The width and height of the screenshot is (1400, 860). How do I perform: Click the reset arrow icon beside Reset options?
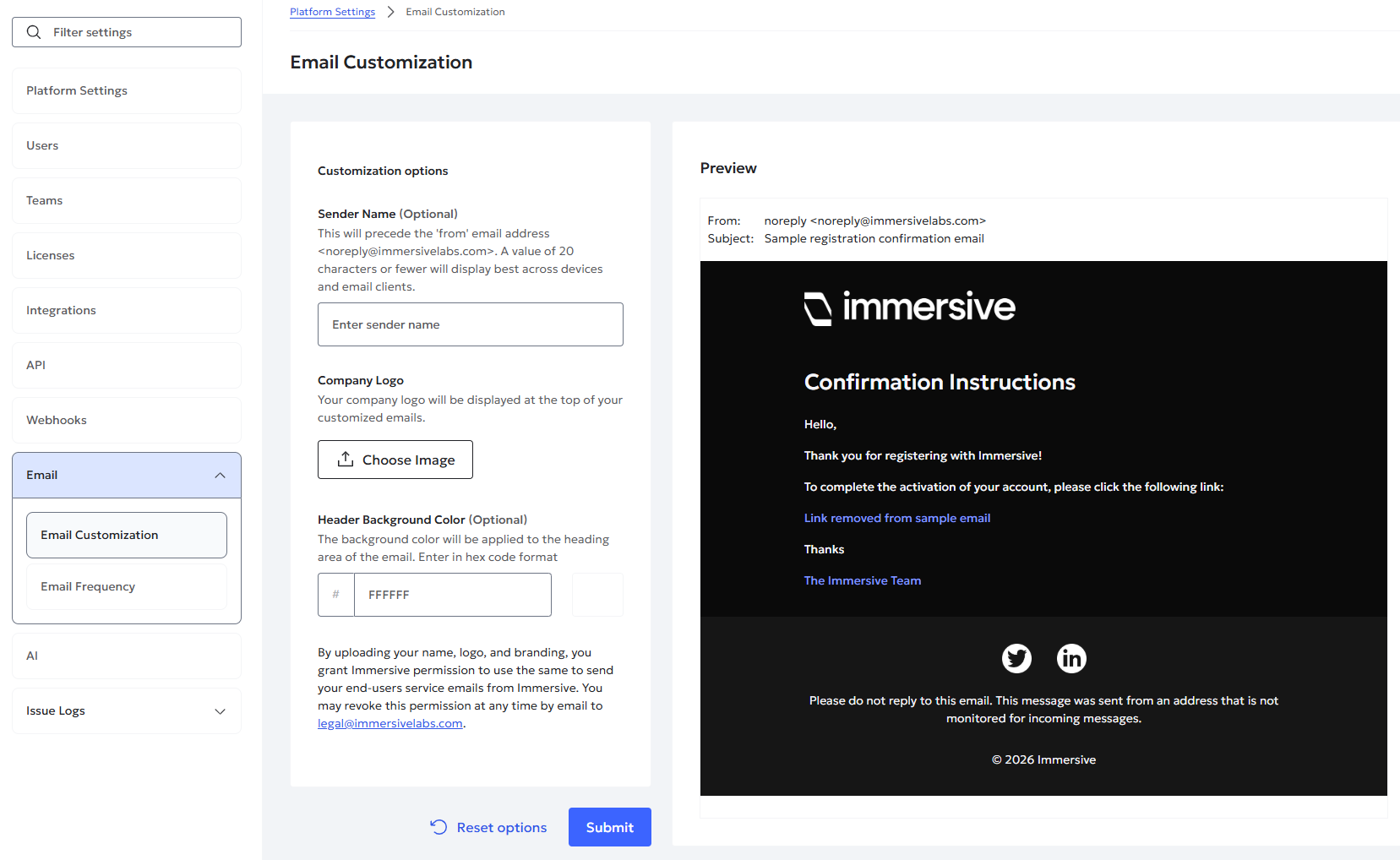click(439, 827)
